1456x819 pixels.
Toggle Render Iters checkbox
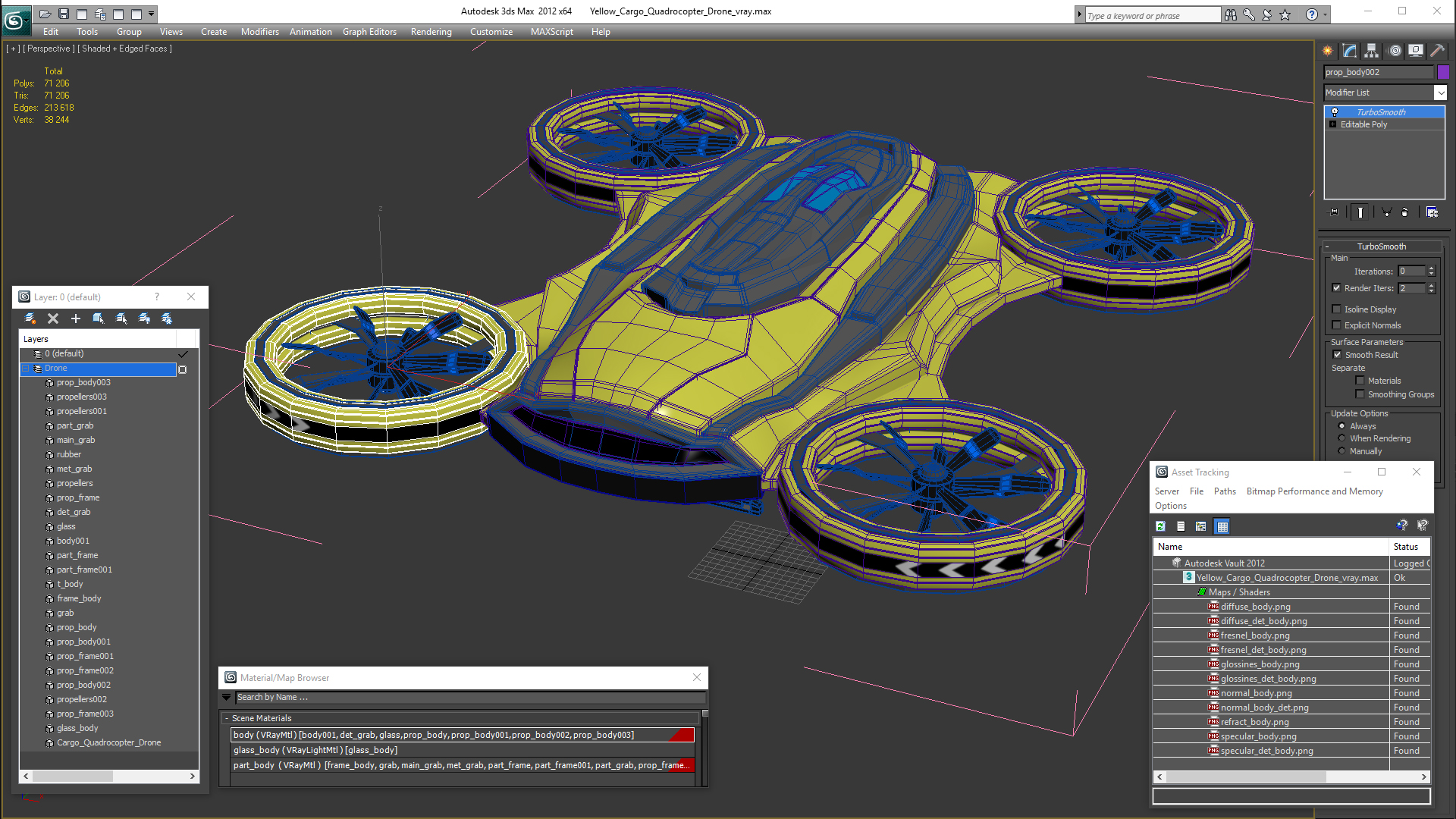click(x=1337, y=288)
